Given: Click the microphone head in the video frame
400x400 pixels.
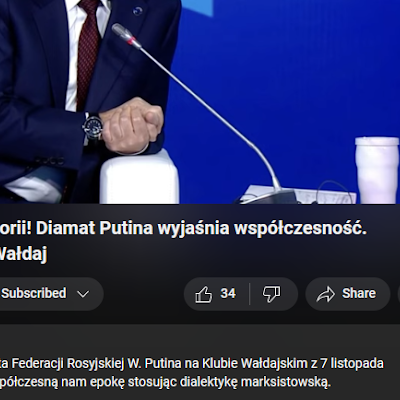Looking at the screenshot, I should tap(126, 36).
